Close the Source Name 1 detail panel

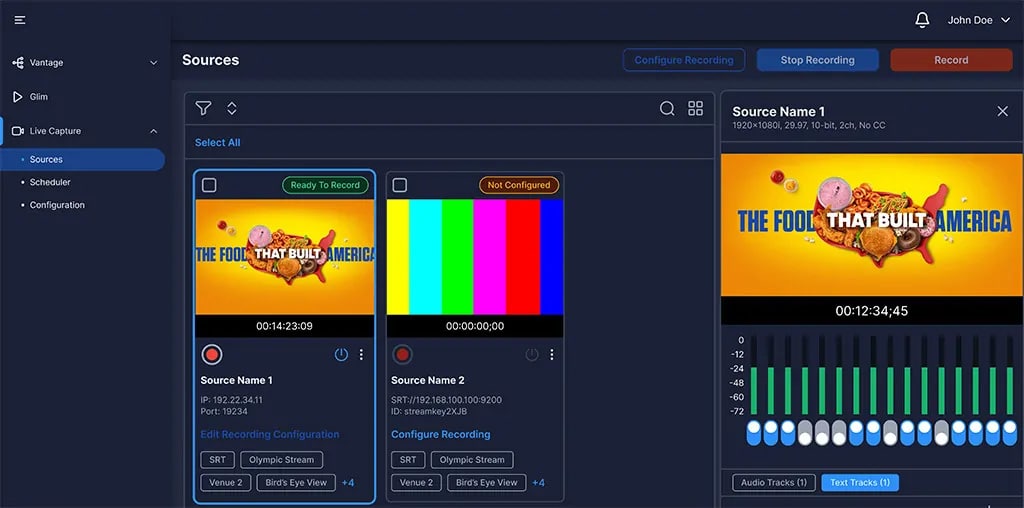[1002, 112]
